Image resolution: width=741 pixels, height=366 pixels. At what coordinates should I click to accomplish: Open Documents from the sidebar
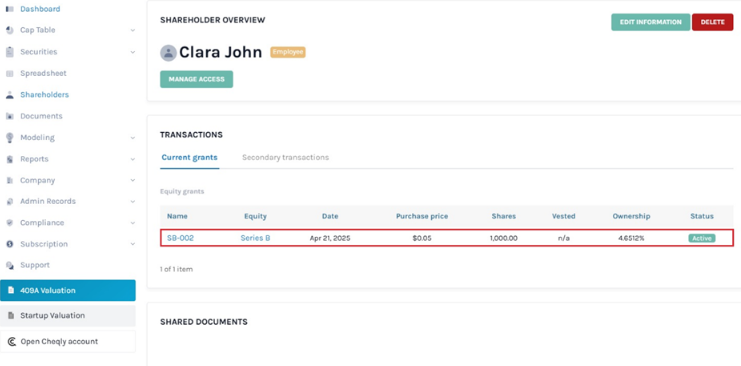(x=41, y=116)
